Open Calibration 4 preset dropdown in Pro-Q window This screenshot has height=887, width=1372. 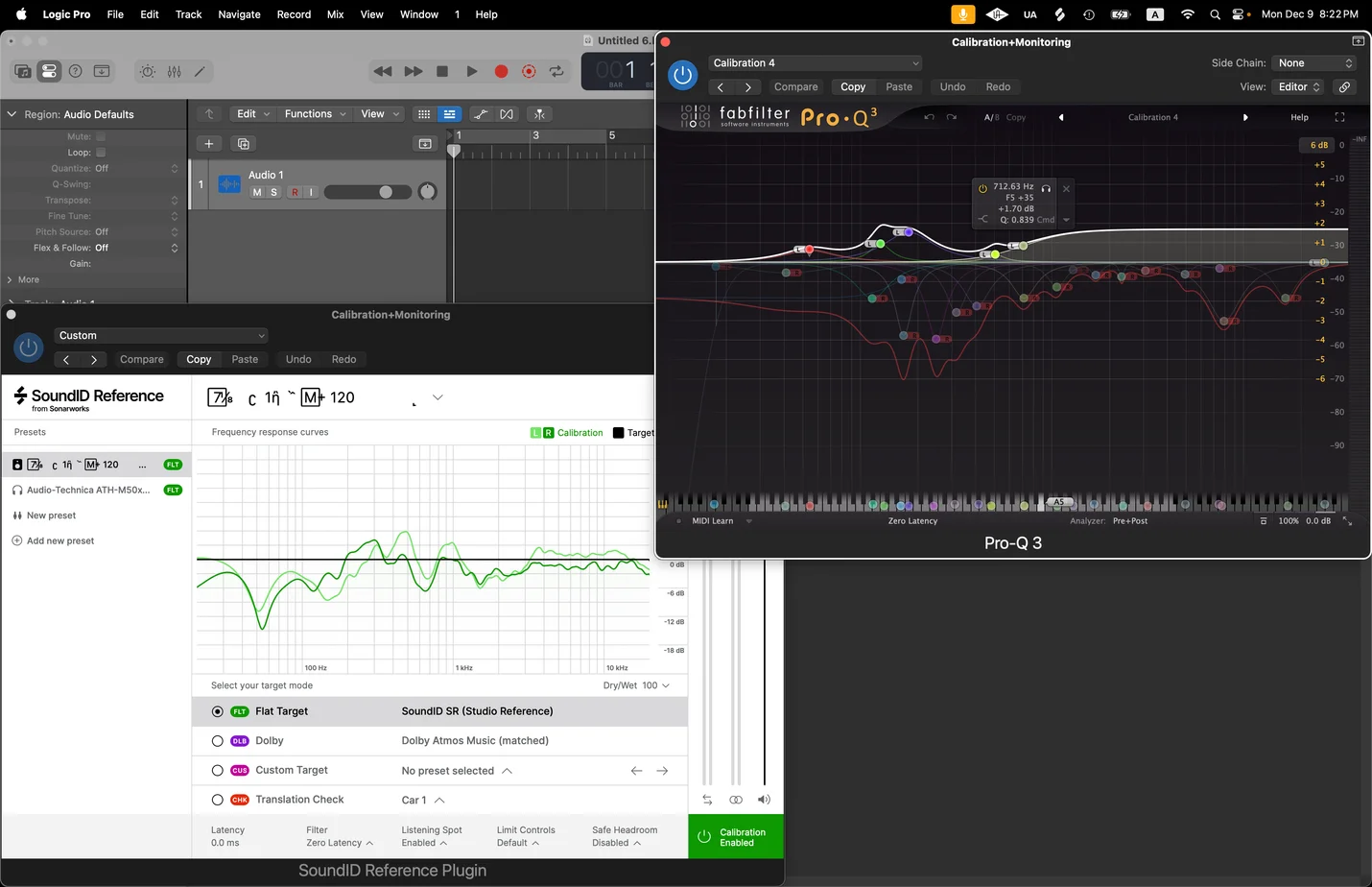[816, 63]
